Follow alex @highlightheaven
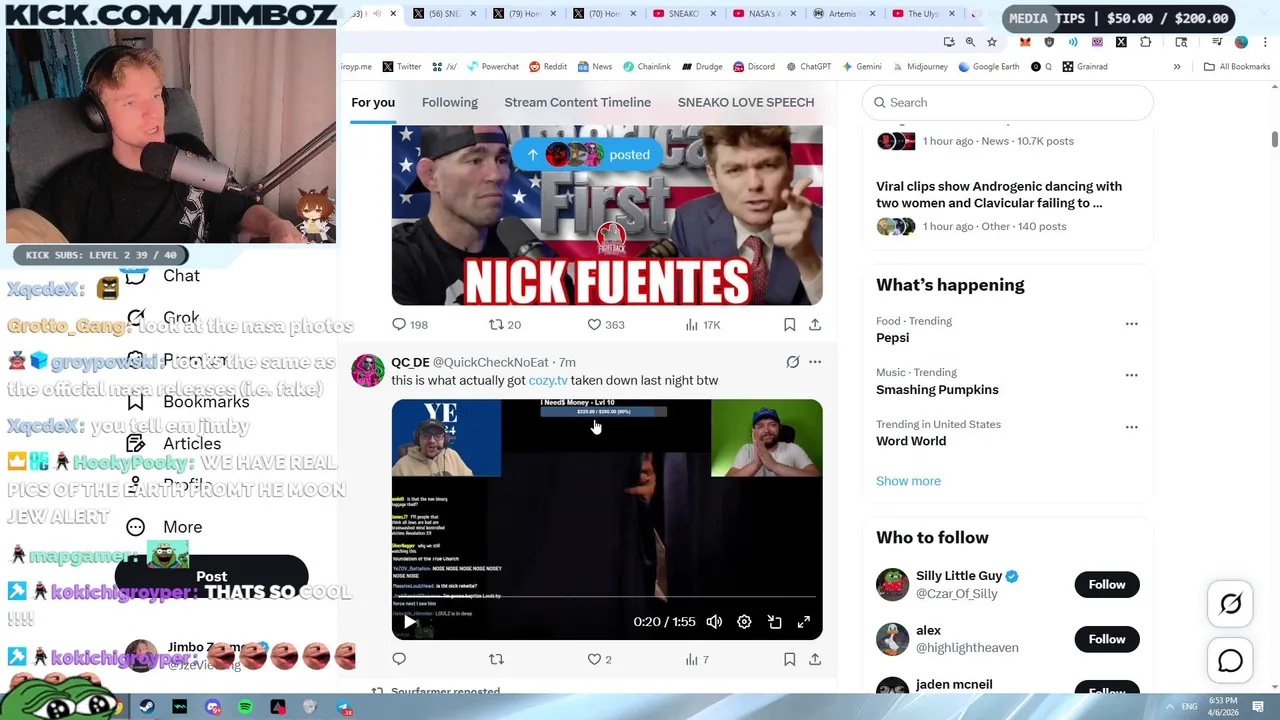Screen dimensions: 1280x720 tap(1106, 639)
